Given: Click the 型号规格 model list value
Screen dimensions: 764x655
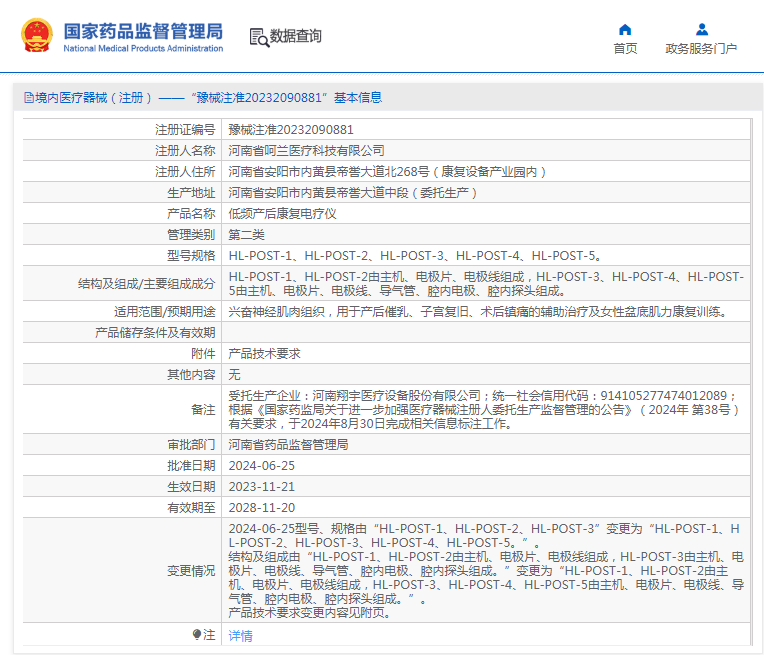Looking at the screenshot, I should [417, 255].
